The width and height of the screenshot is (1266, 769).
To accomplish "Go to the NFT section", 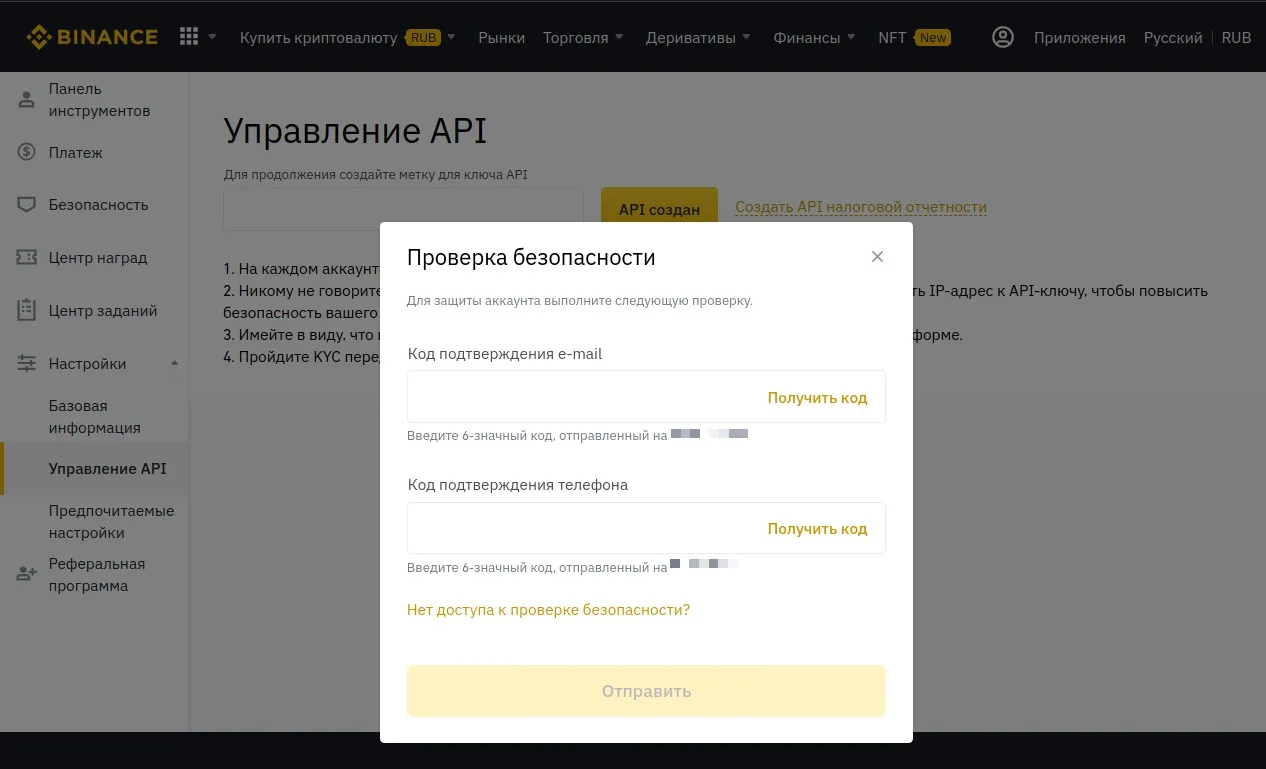I will tap(890, 37).
